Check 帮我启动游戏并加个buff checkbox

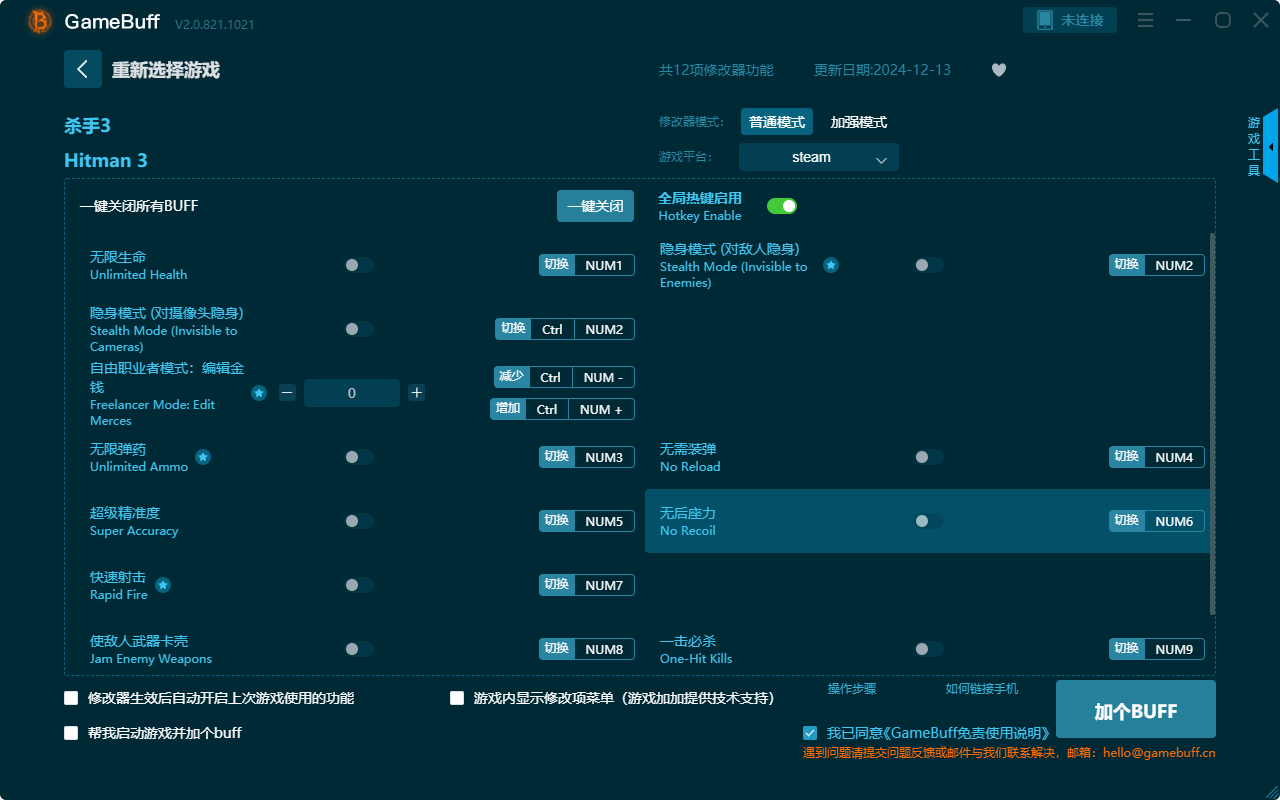coord(71,732)
